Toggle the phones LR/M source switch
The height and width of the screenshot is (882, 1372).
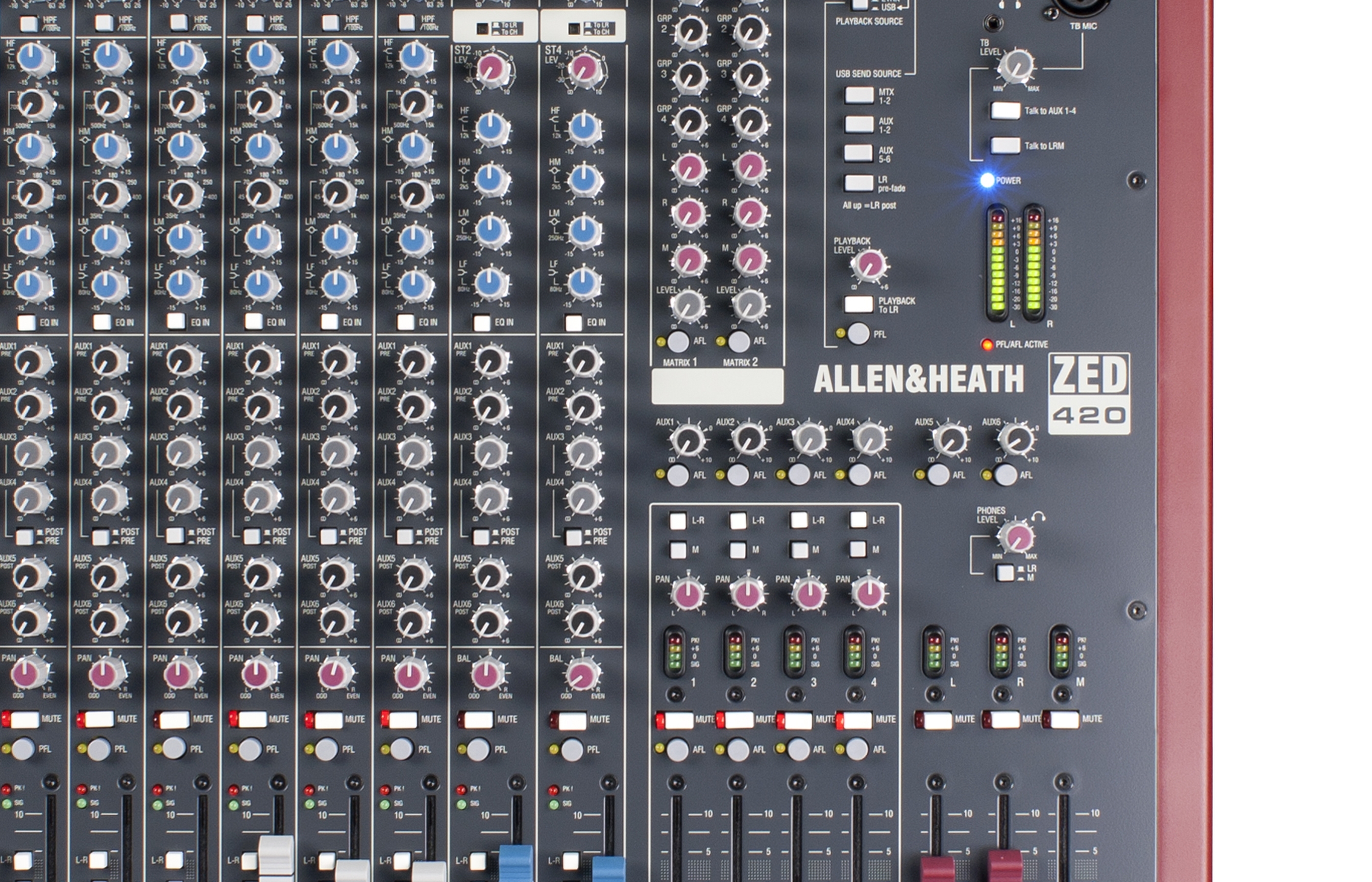1005,573
